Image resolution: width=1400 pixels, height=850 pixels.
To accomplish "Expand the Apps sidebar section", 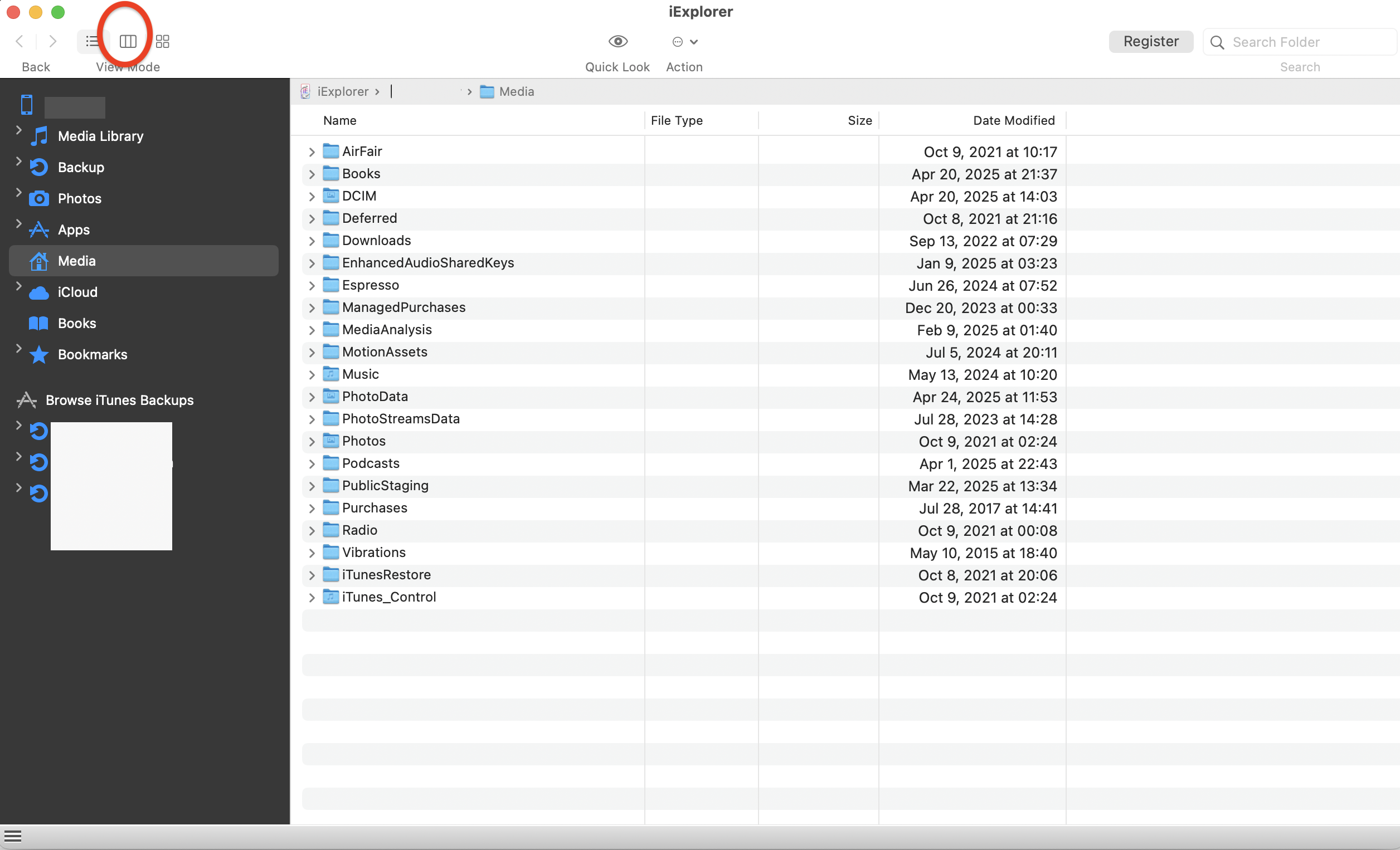I will pyautogui.click(x=18, y=224).
